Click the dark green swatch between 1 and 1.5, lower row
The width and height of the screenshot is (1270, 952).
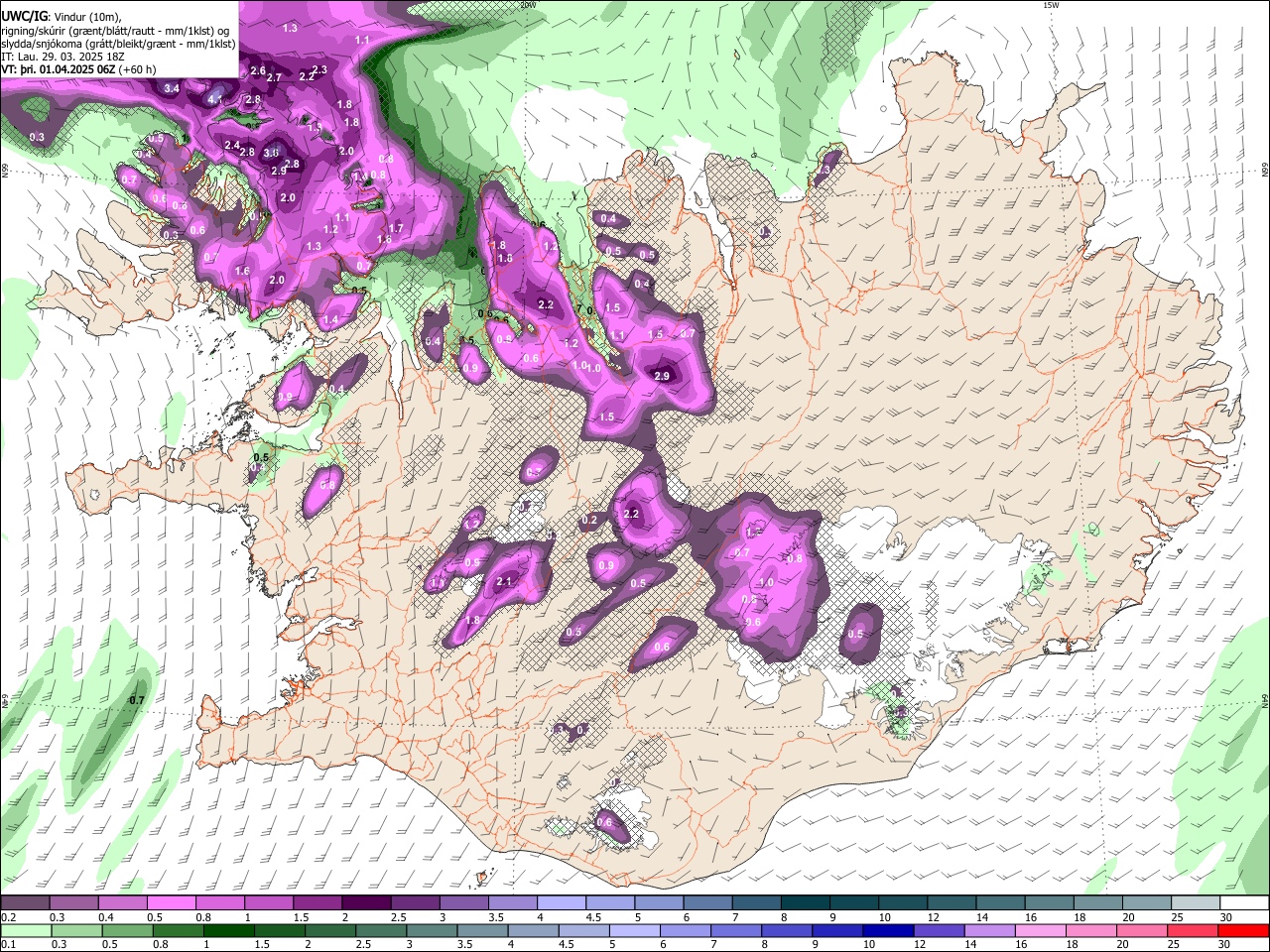(227, 930)
